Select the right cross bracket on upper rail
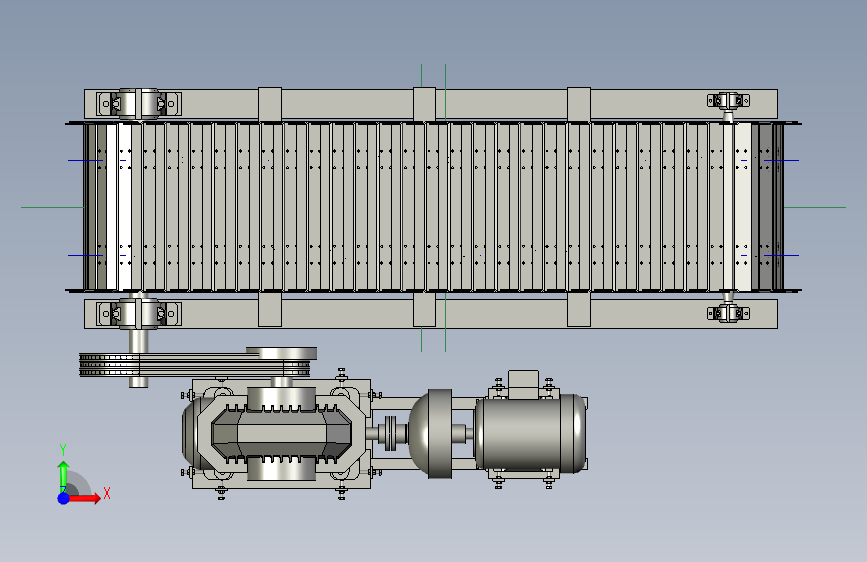Image resolution: width=867 pixels, height=562 pixels. 579,104
